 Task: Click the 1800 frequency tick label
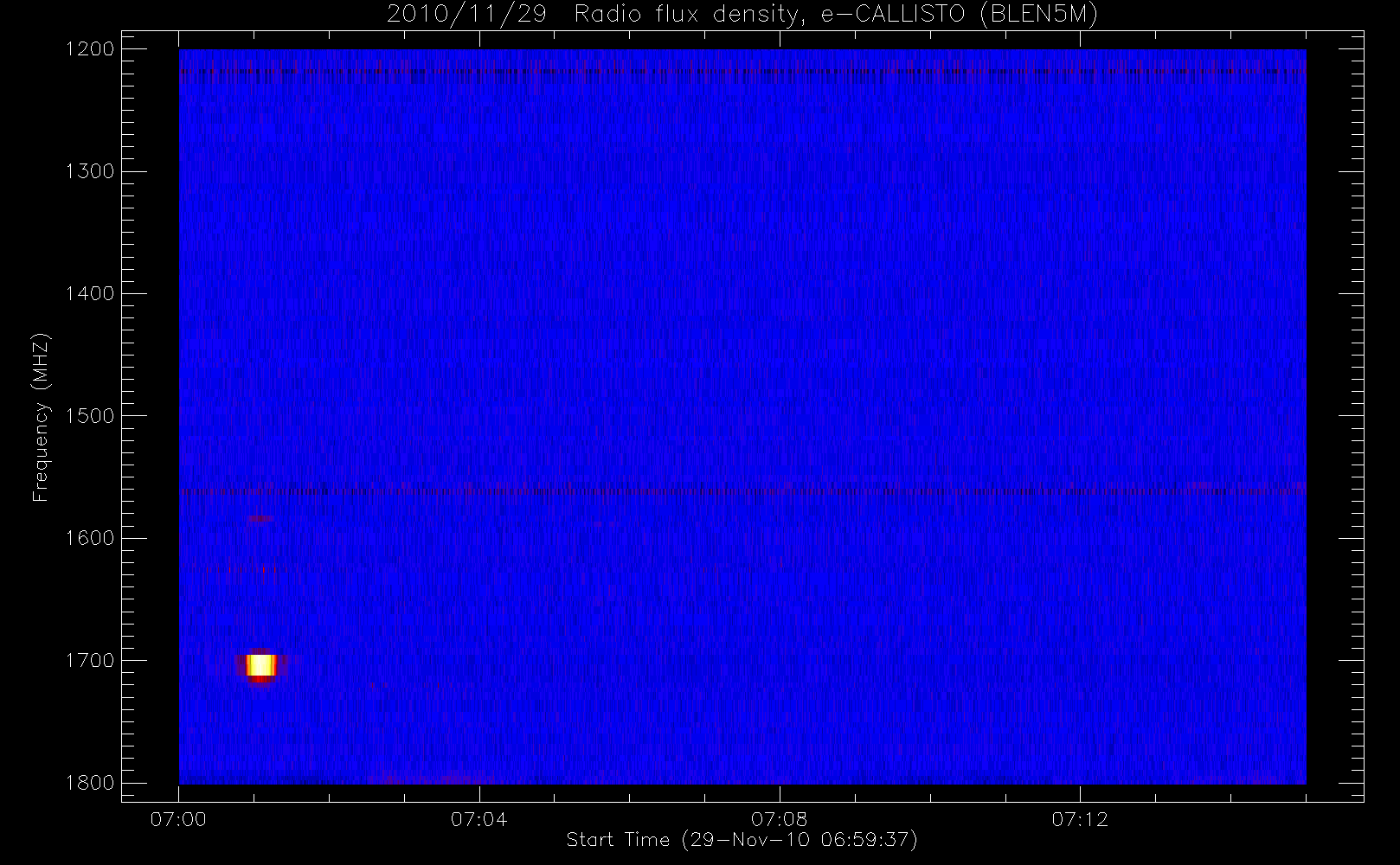click(x=90, y=783)
